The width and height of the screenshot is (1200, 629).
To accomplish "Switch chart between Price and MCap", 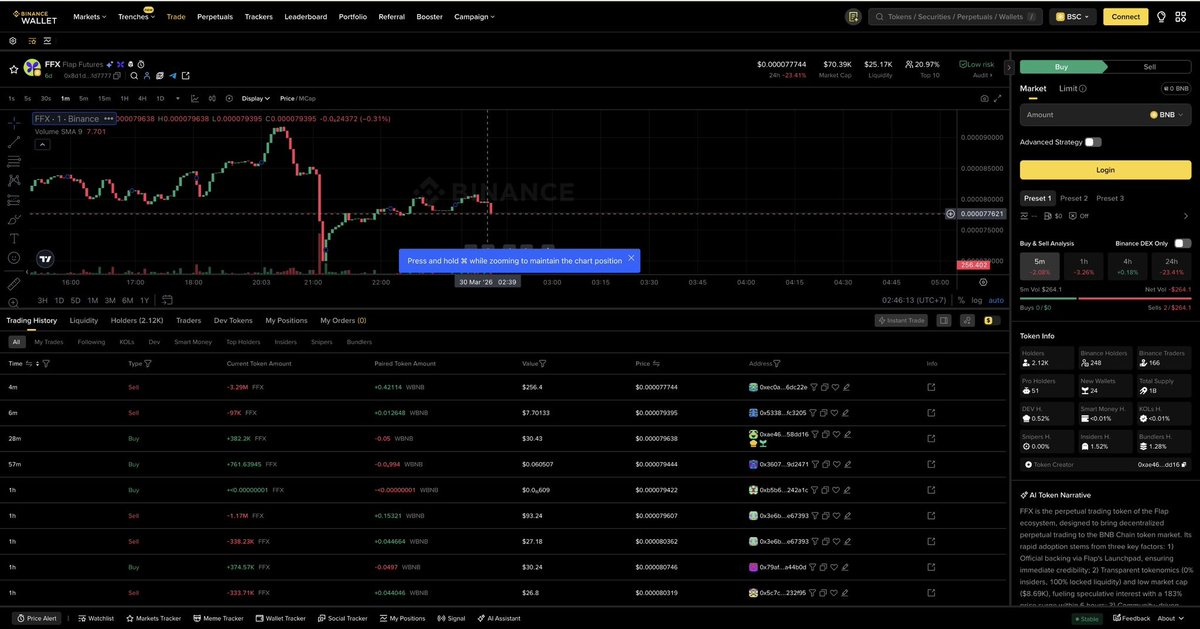I will click(297, 98).
